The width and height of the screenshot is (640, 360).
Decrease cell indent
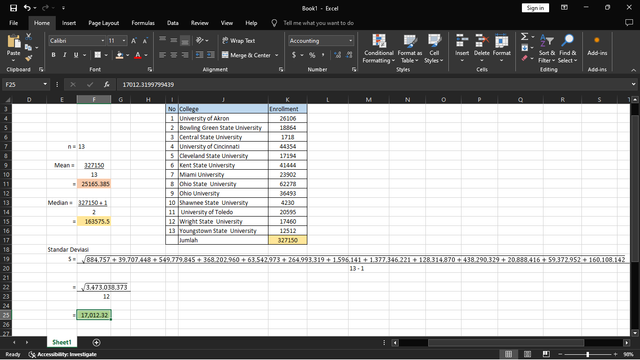[x=199, y=55]
